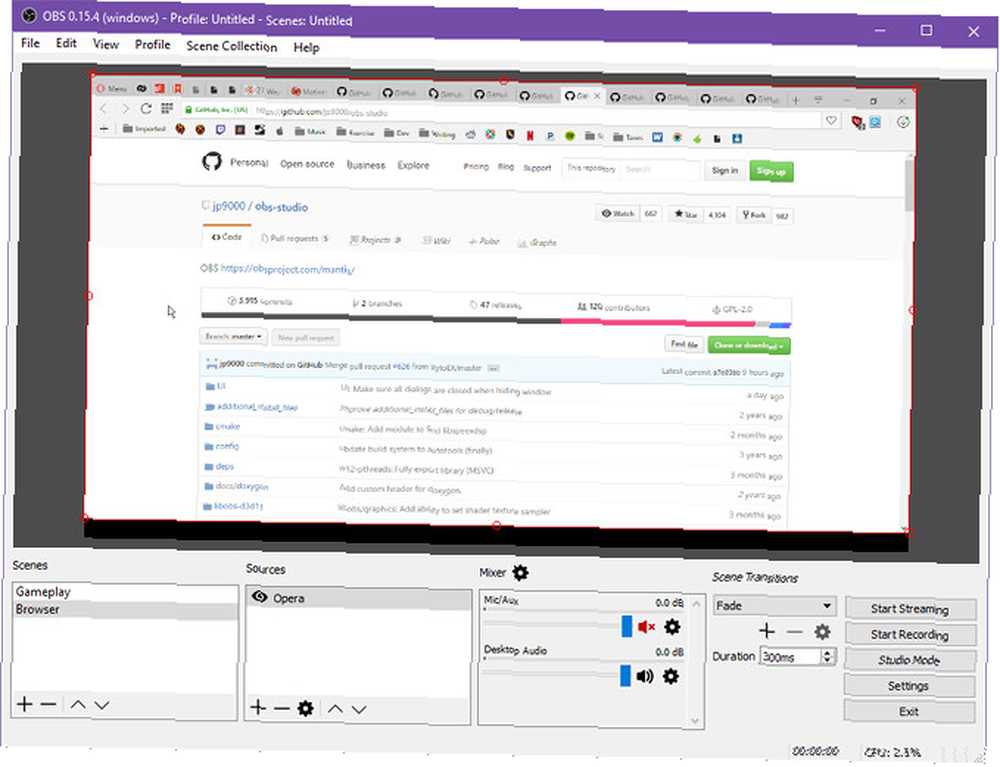Click the OBS logo in title bar

pyautogui.click(x=29, y=15)
